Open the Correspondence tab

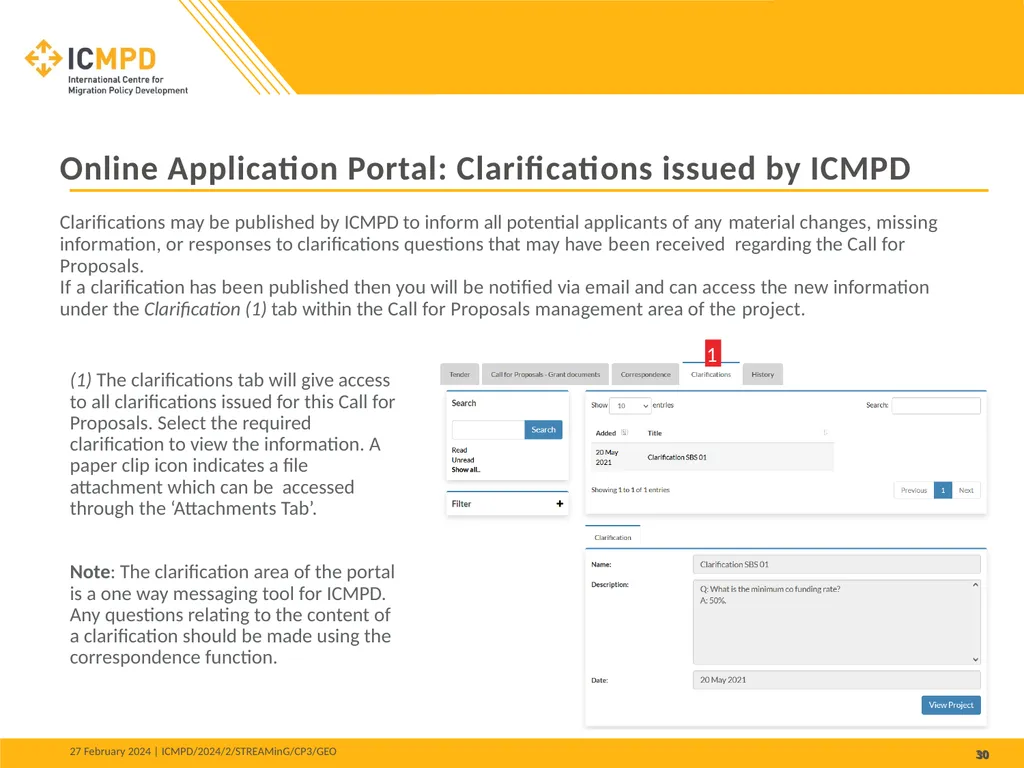click(645, 374)
